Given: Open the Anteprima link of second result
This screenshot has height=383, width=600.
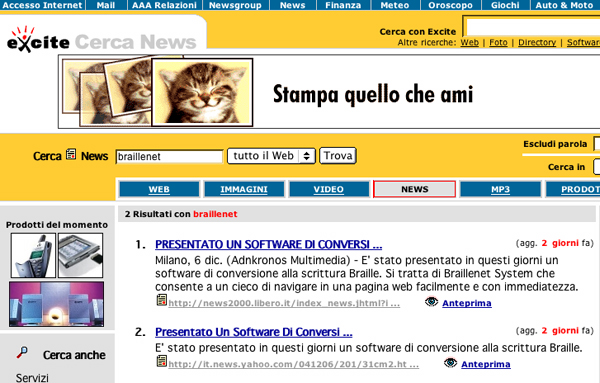Looking at the screenshot, I should [x=486, y=364].
